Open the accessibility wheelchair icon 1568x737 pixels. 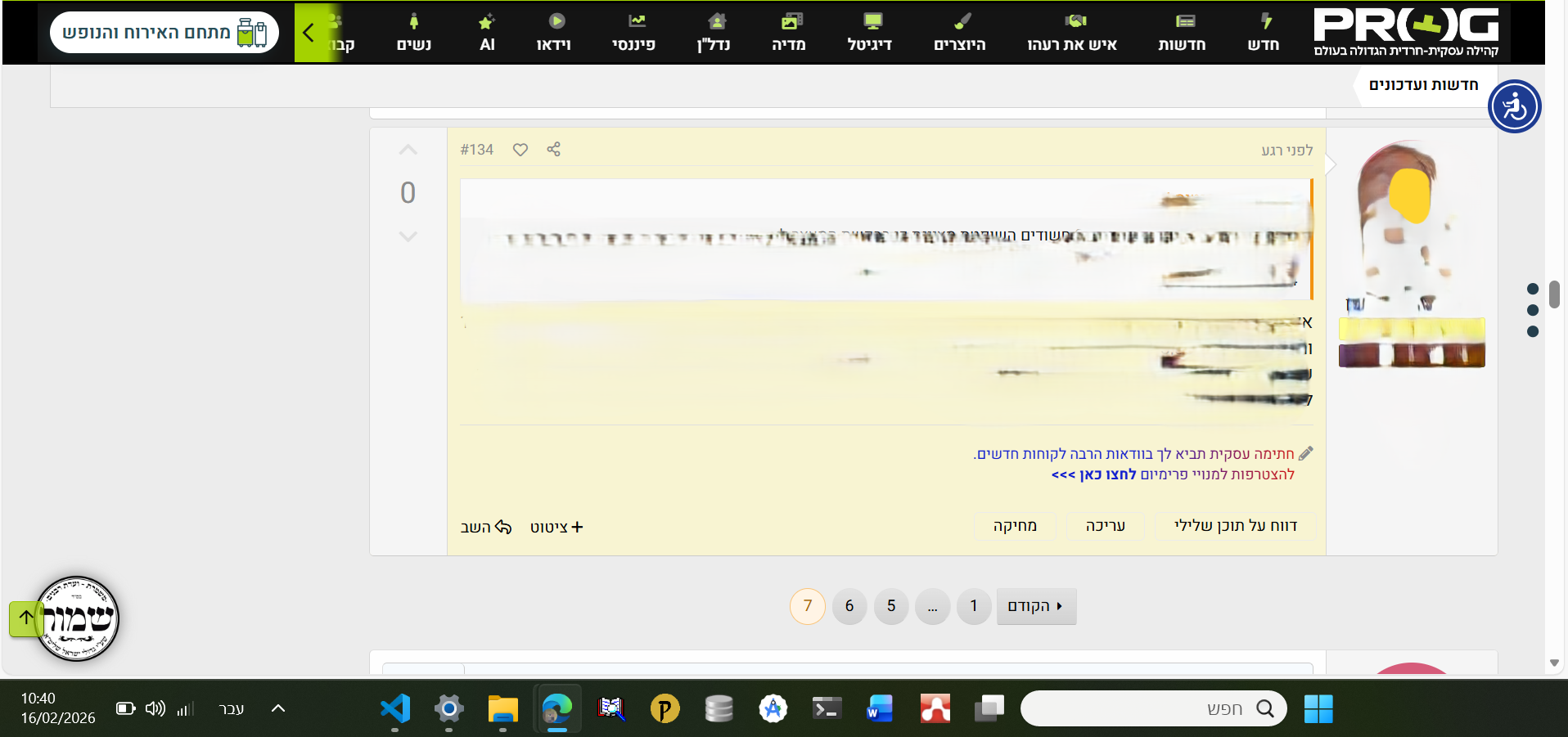1514,106
